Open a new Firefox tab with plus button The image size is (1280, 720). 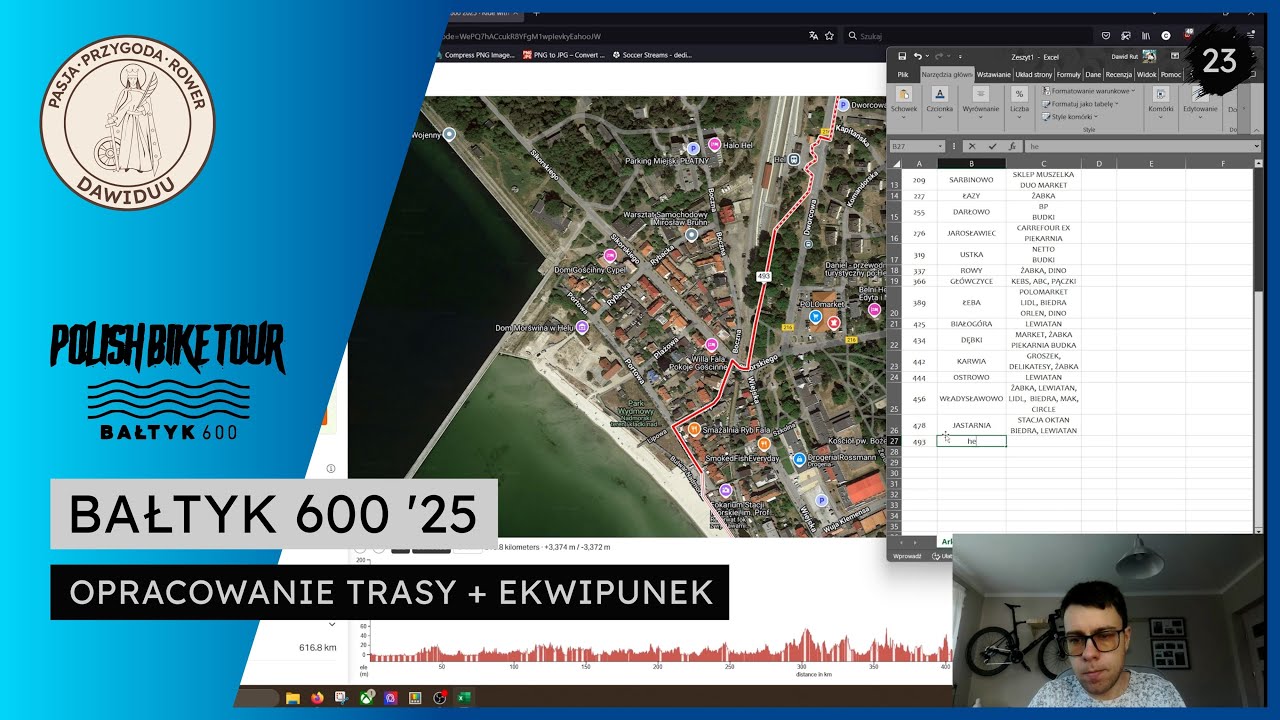tap(535, 13)
